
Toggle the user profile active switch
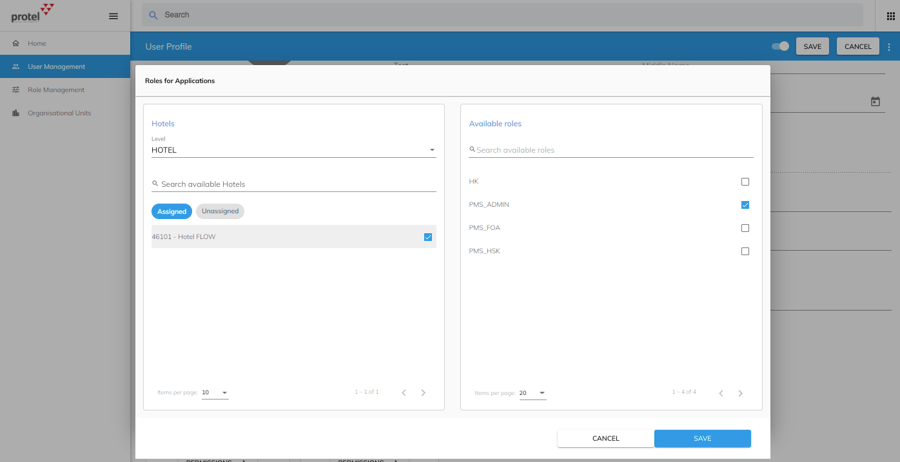pos(780,46)
